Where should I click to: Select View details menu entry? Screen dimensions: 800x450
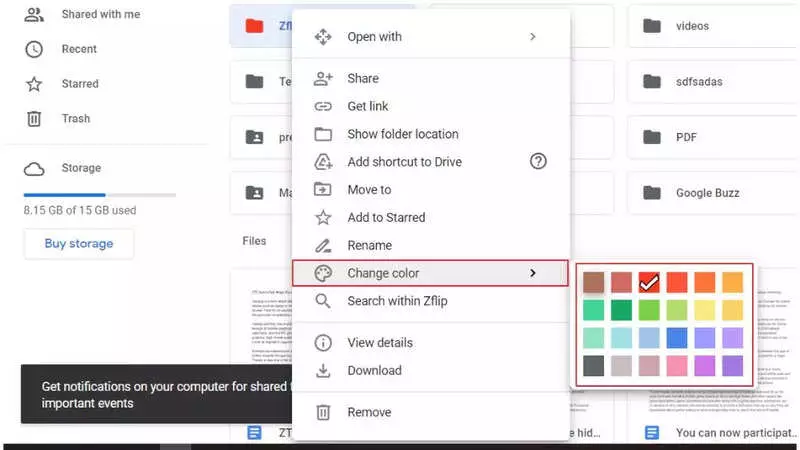tap(431, 343)
